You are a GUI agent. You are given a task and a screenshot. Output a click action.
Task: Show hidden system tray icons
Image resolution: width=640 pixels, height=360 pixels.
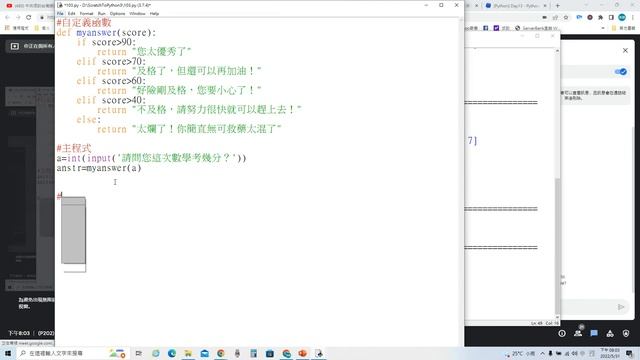[x=542, y=353]
